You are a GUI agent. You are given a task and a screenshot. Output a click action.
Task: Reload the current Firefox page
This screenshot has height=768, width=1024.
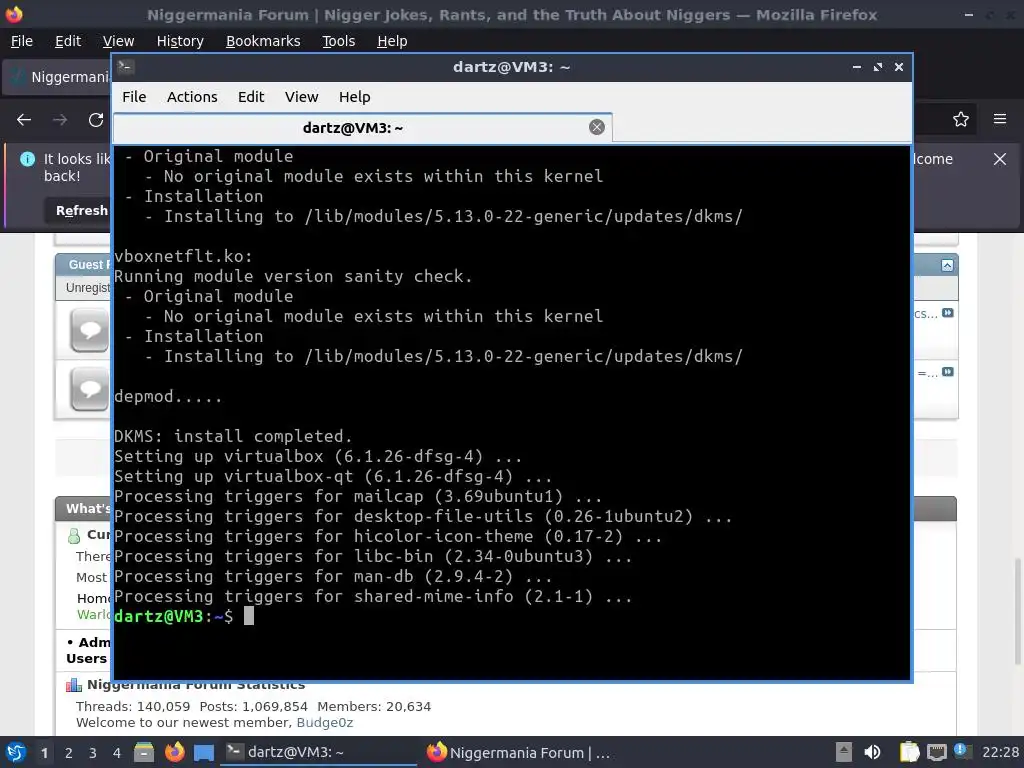coord(96,120)
